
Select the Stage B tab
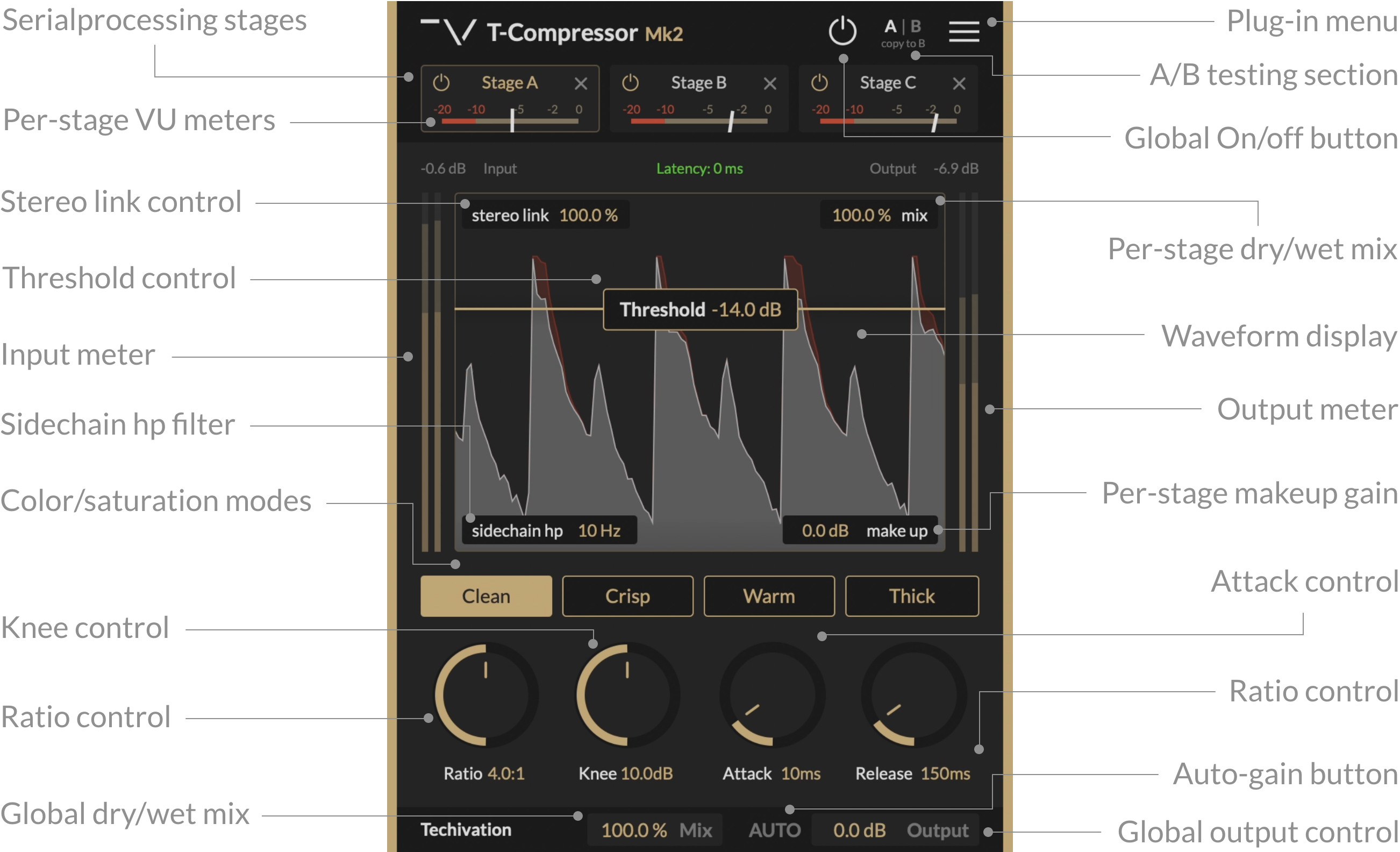(699, 82)
